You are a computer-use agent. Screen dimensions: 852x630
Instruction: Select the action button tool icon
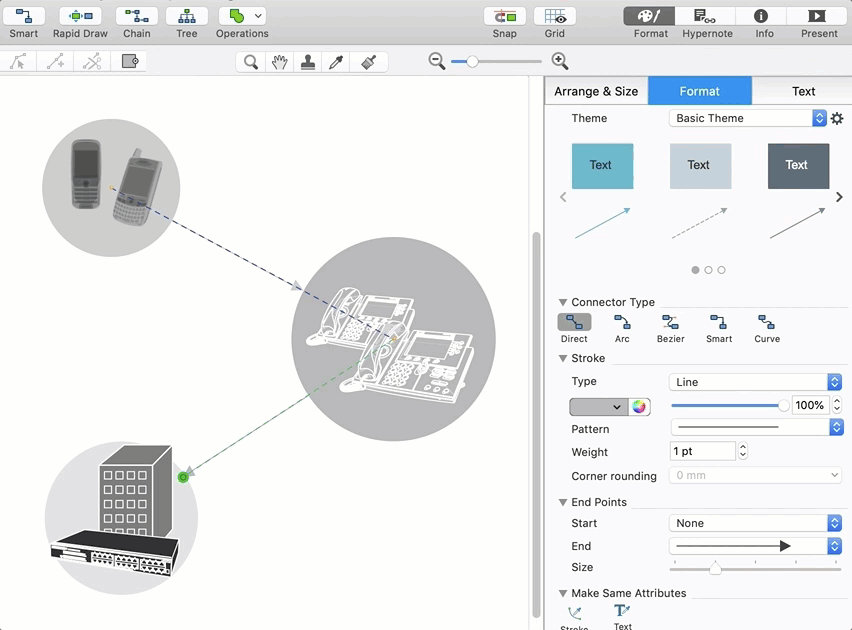130,61
